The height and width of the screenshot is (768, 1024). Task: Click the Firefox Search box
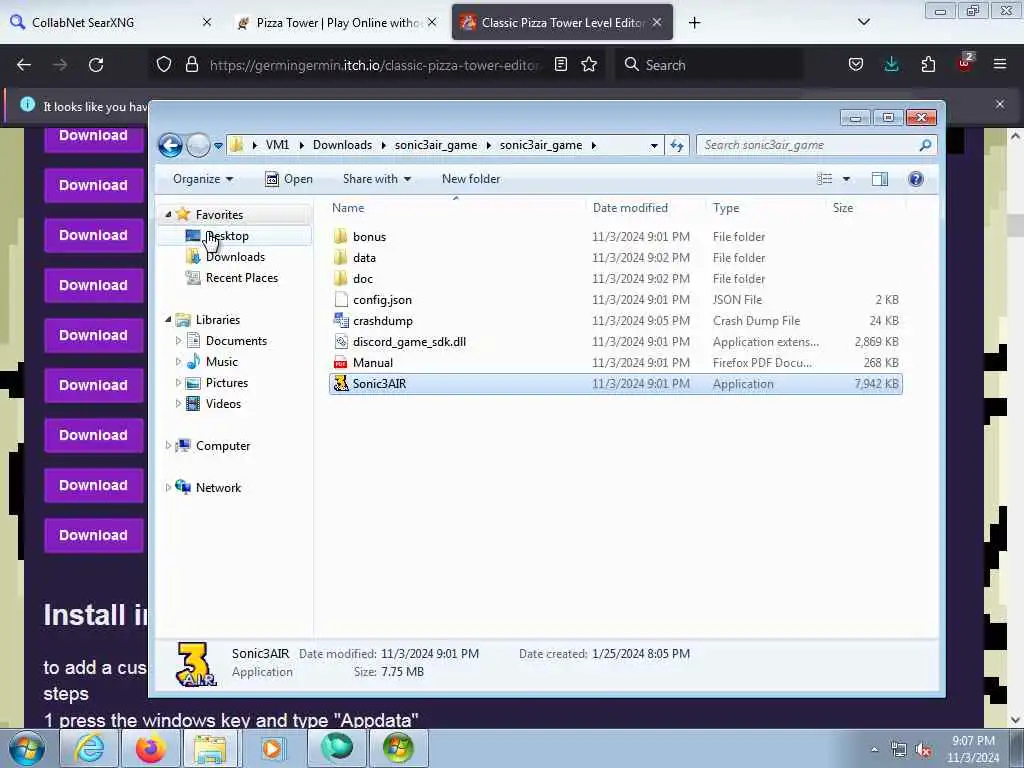[711, 65]
